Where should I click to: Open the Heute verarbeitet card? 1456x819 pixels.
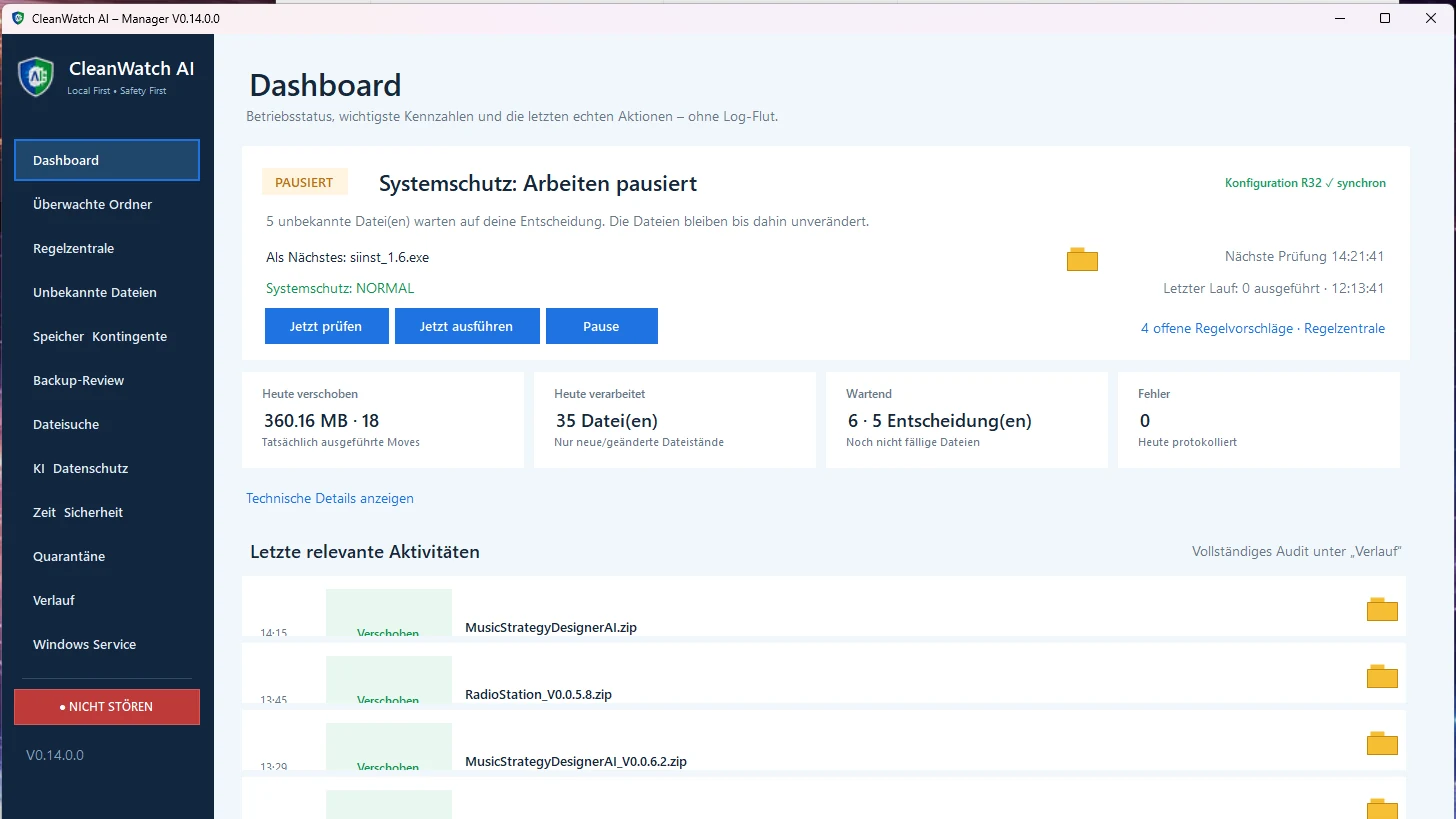pyautogui.click(x=675, y=420)
